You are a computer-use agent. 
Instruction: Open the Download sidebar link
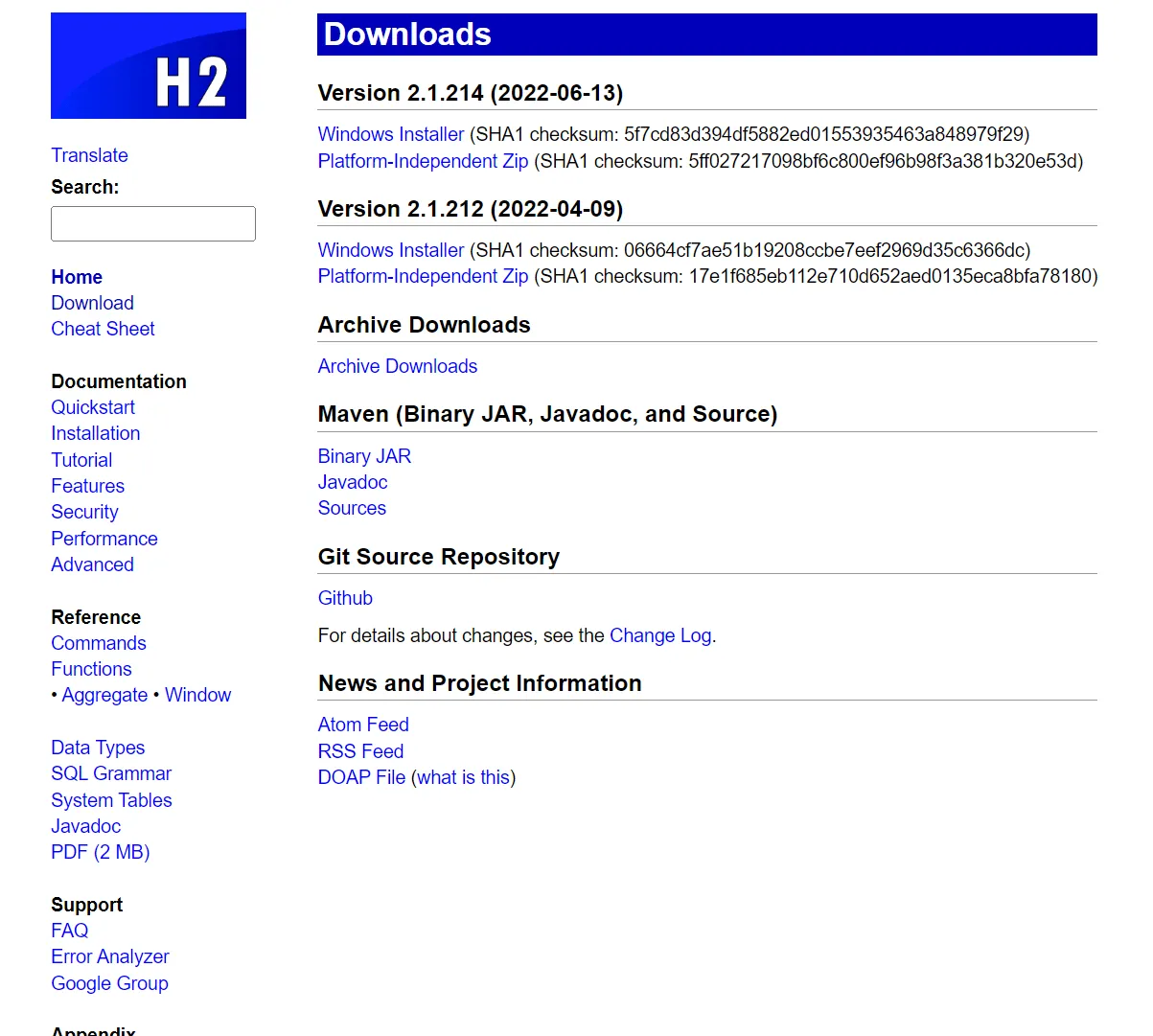tap(92, 303)
